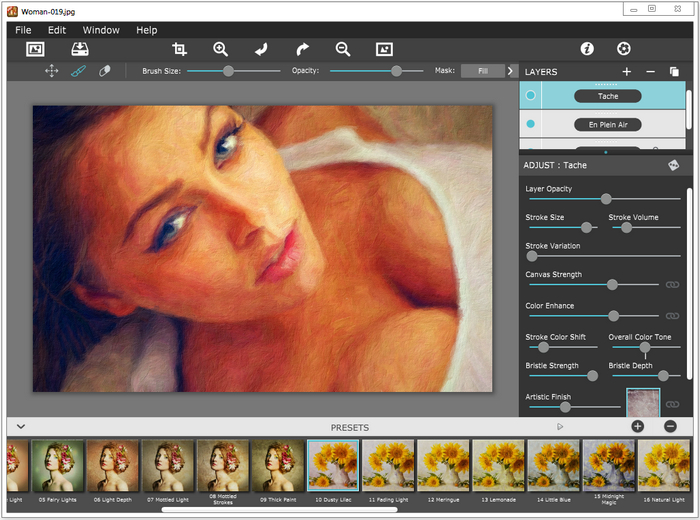This screenshot has height=520, width=700.
Task: Toggle visibility of En Plein Air layer
Action: 530,124
